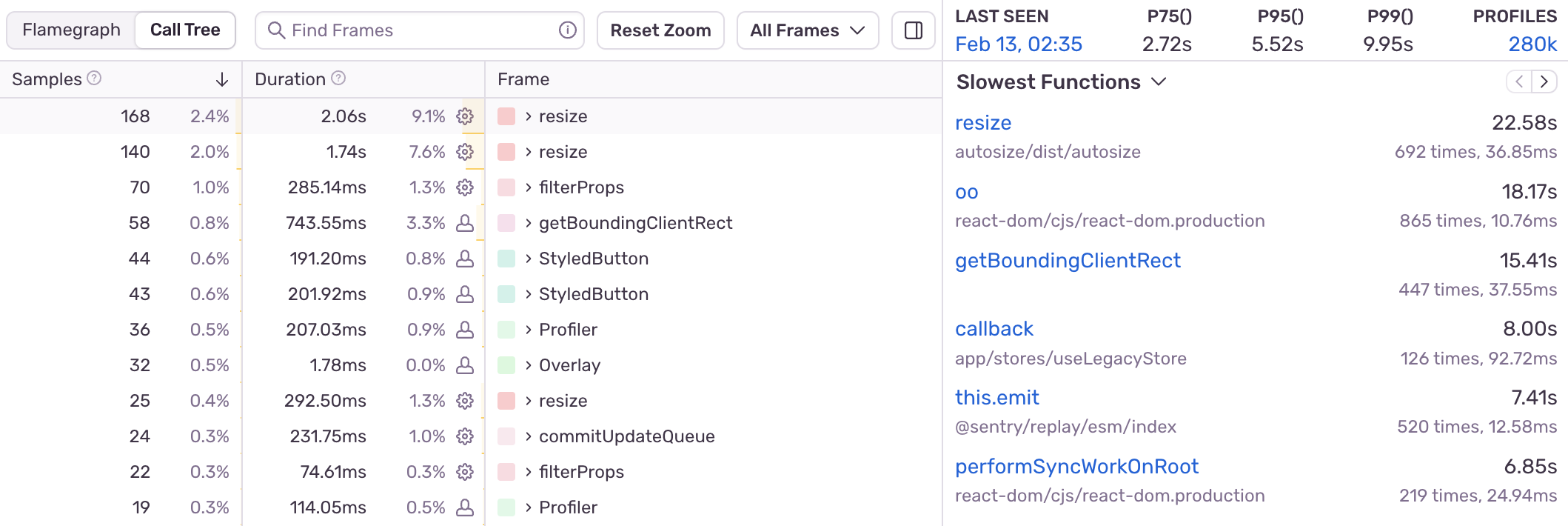Viewport: 1568px width, 526px height.
Task: Click the system frame gear icon on the first resize row
Action: [x=465, y=116]
